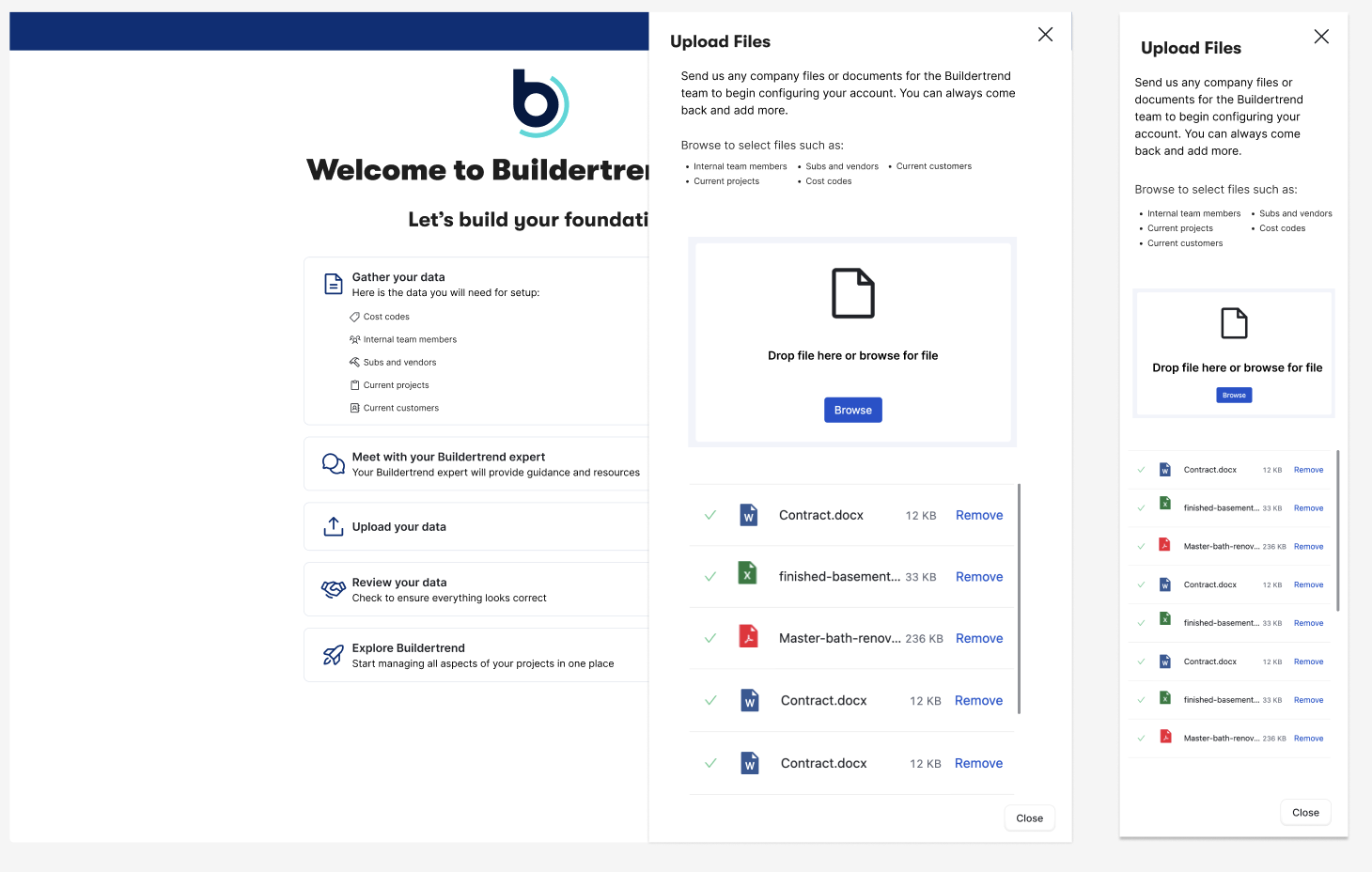Click the Browse button in the wide upload panel
This screenshot has height=872, width=1372.
pos(853,410)
